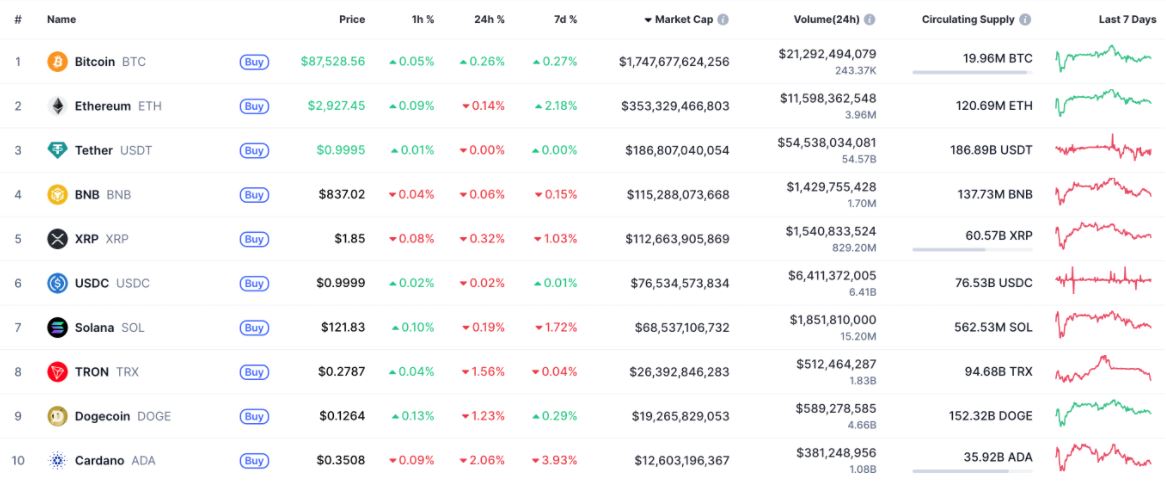Sort by the 24h % column header
This screenshot has height=481, width=1166.
coord(489,19)
